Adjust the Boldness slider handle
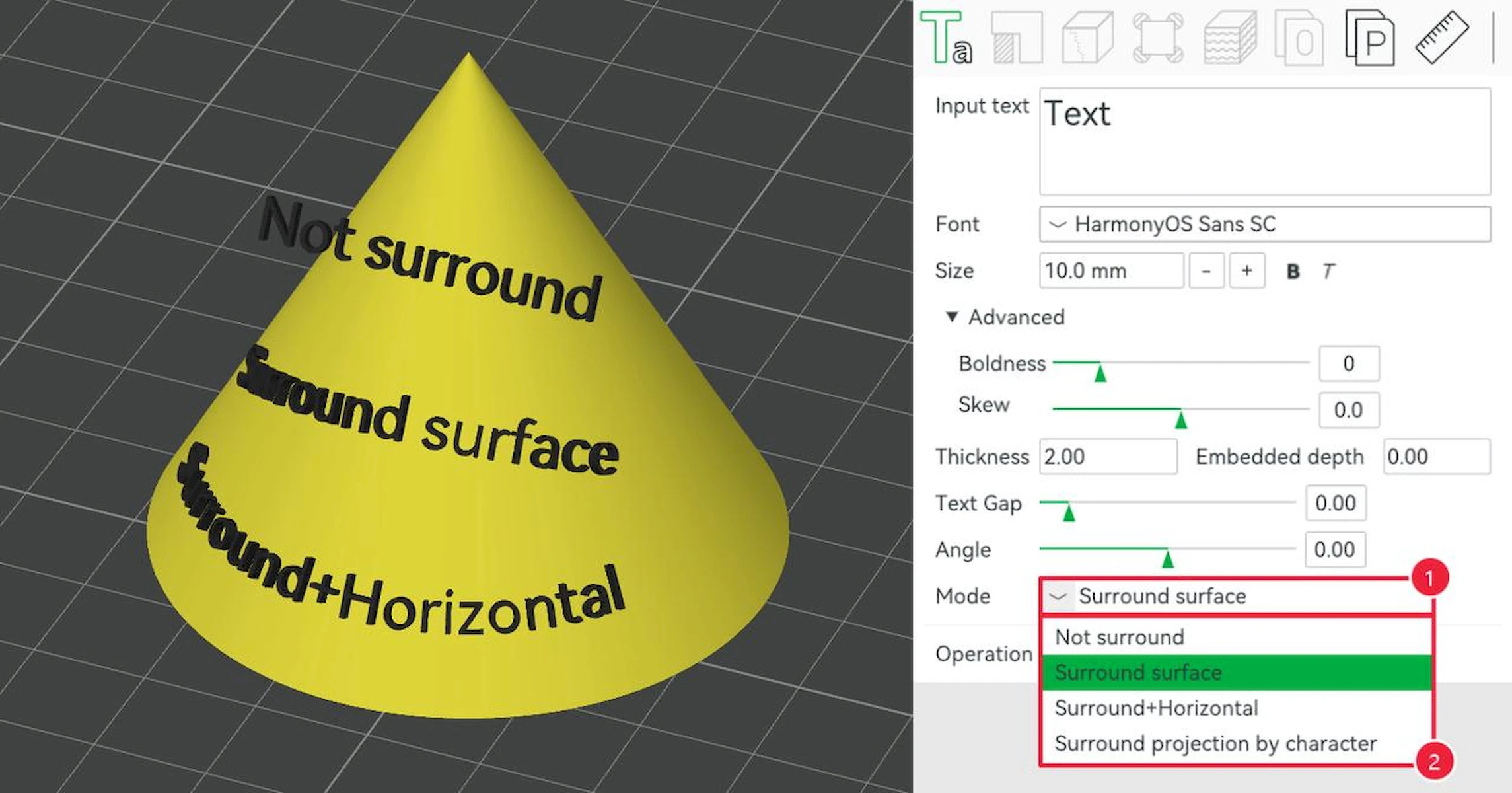The width and height of the screenshot is (1512, 793). pos(1100,373)
